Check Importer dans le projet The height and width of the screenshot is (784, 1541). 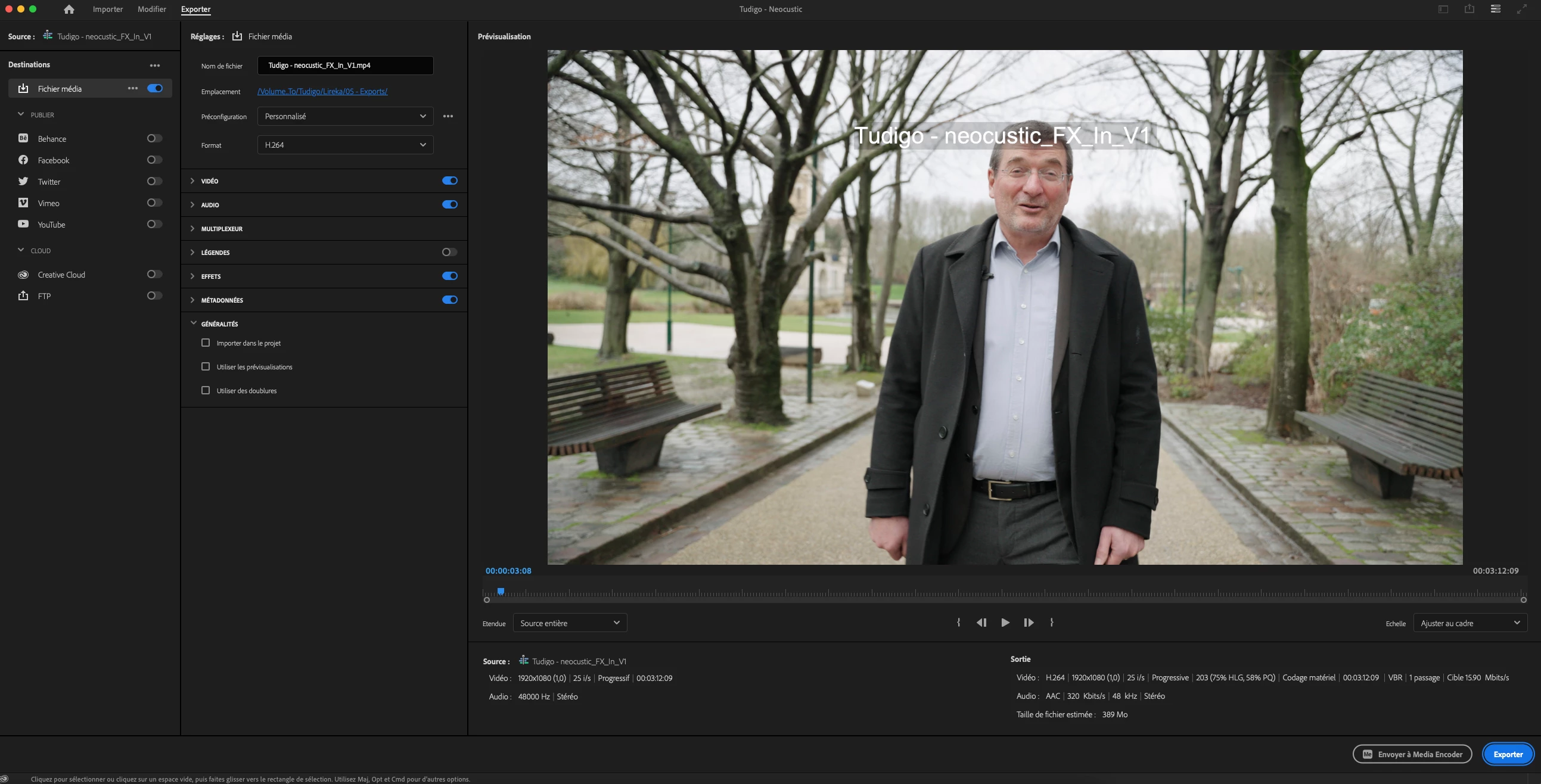pyautogui.click(x=206, y=343)
